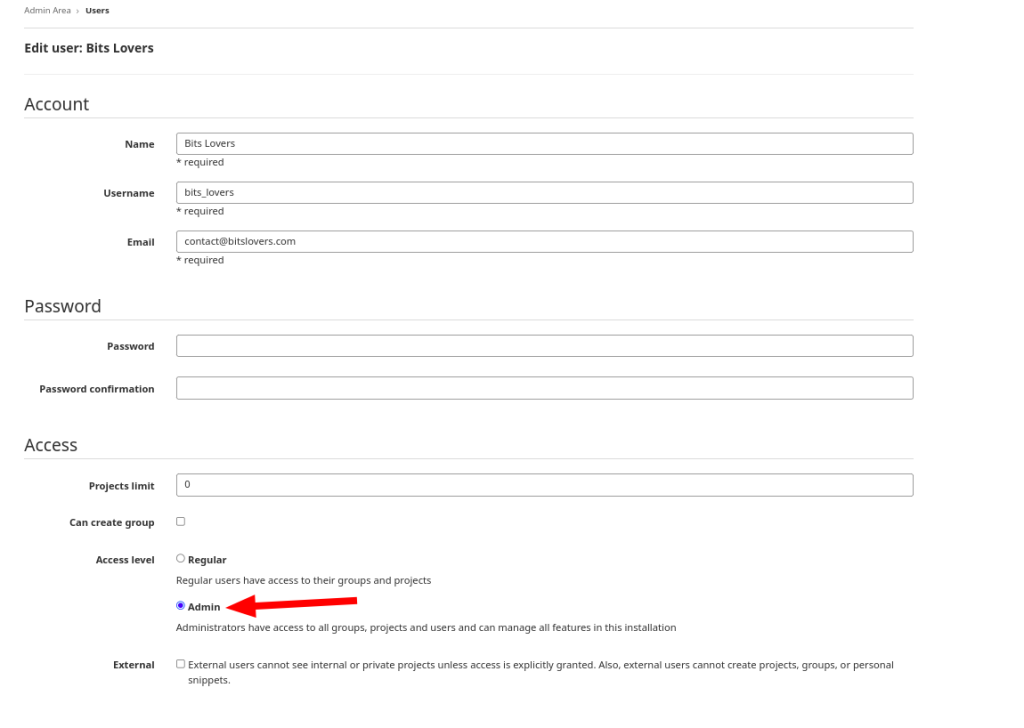1024x728 pixels.
Task: Click the Edit user: Bits Lovers heading
Action: click(x=88, y=47)
